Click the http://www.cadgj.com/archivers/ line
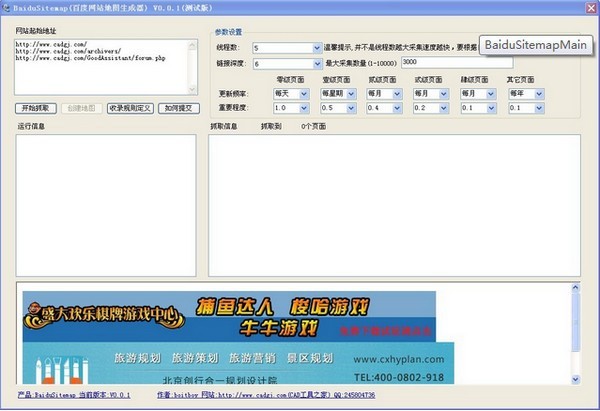 tap(68, 51)
